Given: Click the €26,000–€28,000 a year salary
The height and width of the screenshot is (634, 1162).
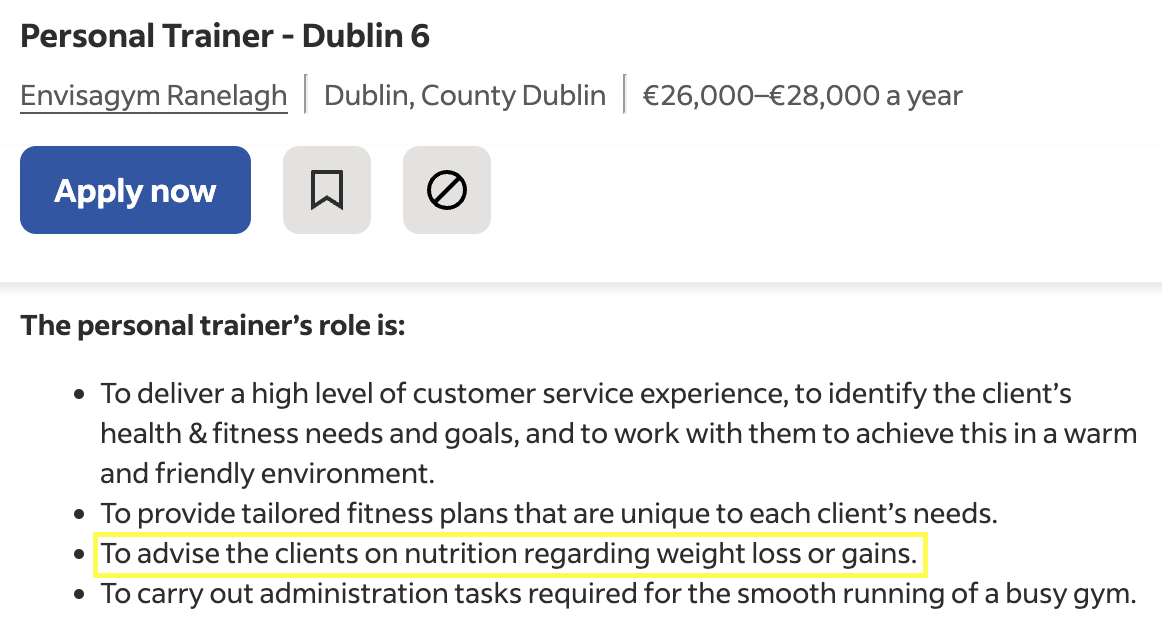Looking at the screenshot, I should tap(802, 96).
